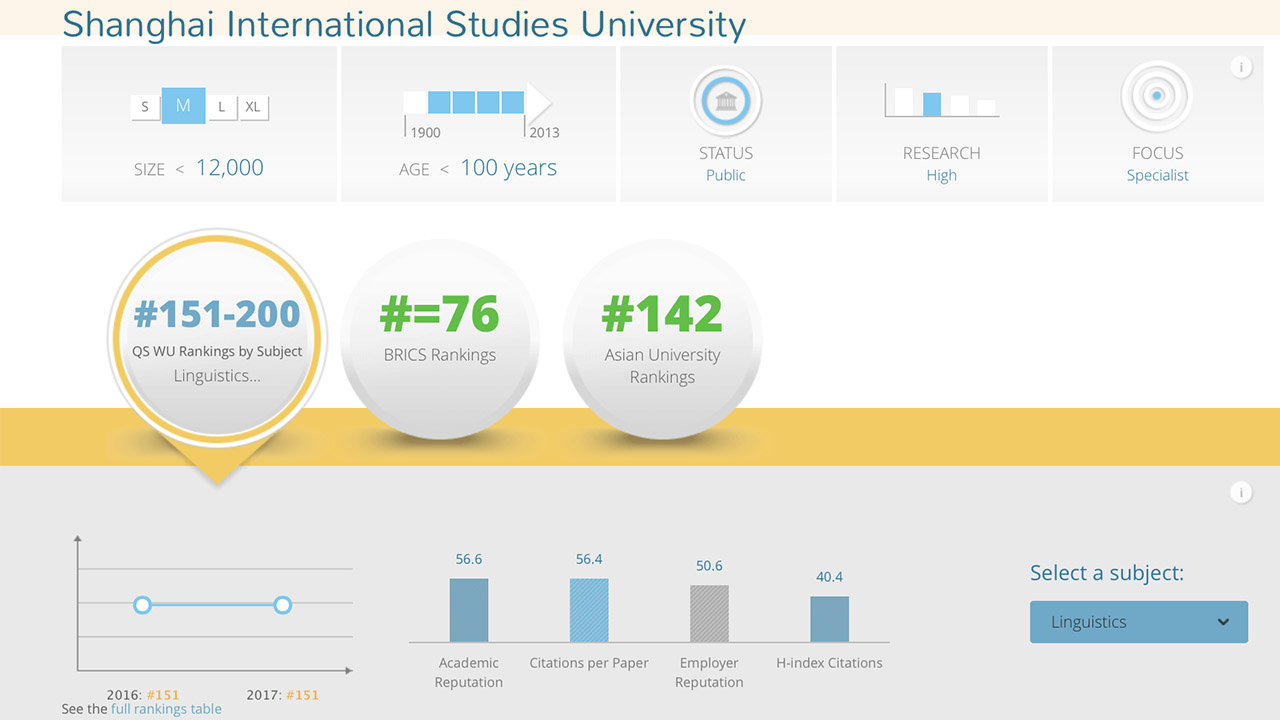Click the info icon above the subject selector
This screenshot has height=720, width=1280.
1240,493
